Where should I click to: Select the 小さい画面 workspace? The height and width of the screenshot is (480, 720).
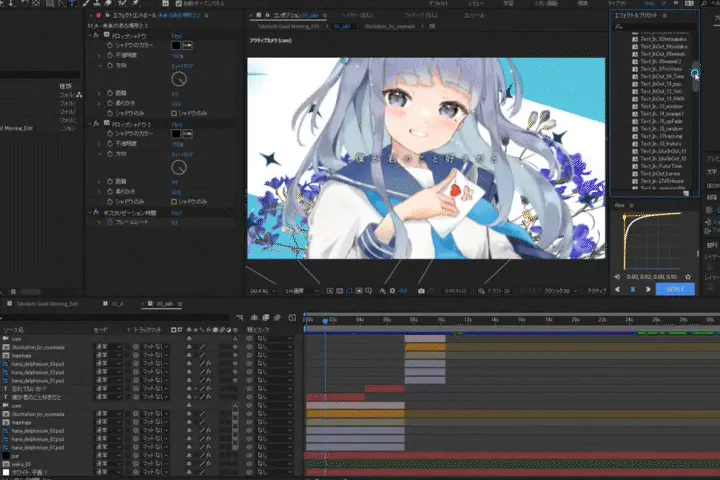[x=545, y=4]
